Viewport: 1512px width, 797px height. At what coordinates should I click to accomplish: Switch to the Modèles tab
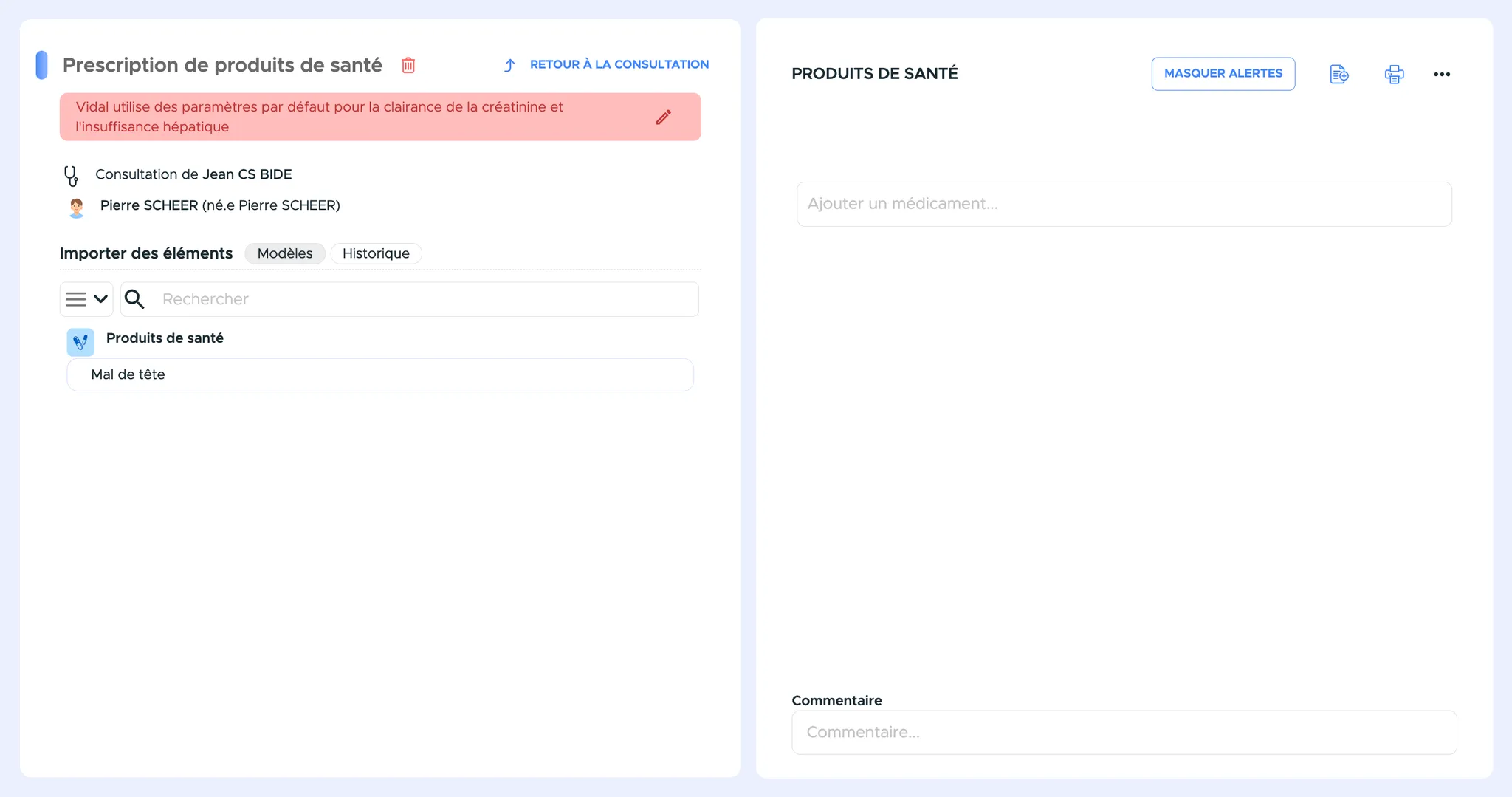[285, 253]
